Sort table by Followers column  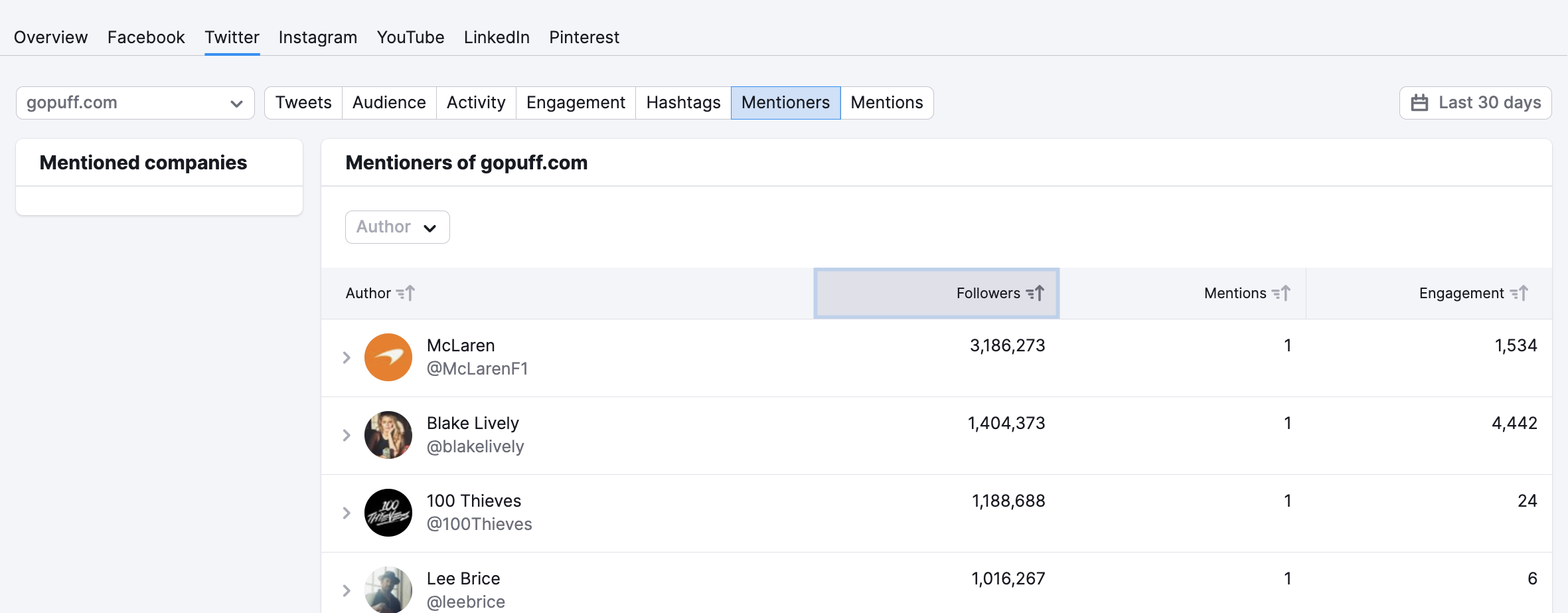tap(936, 293)
